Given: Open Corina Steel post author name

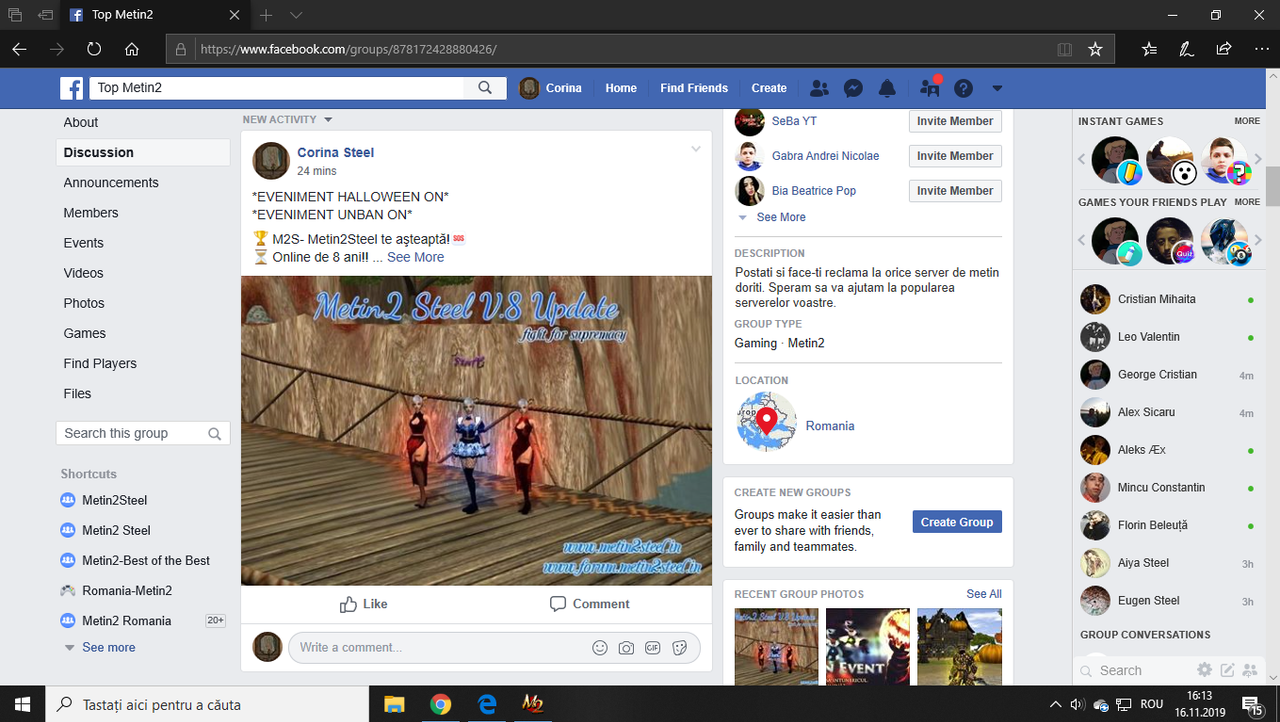Looking at the screenshot, I should [336, 152].
